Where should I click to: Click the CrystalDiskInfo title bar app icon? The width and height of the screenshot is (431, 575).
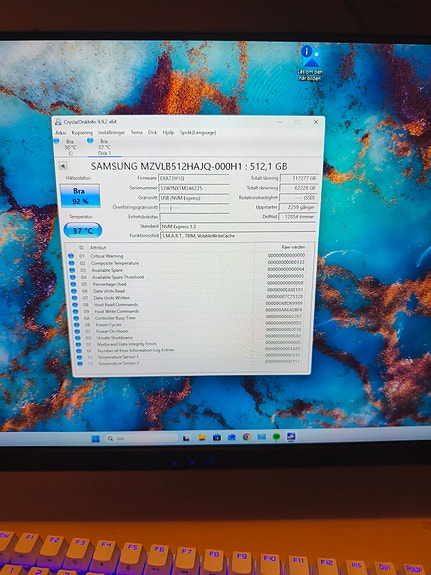[x=58, y=122]
